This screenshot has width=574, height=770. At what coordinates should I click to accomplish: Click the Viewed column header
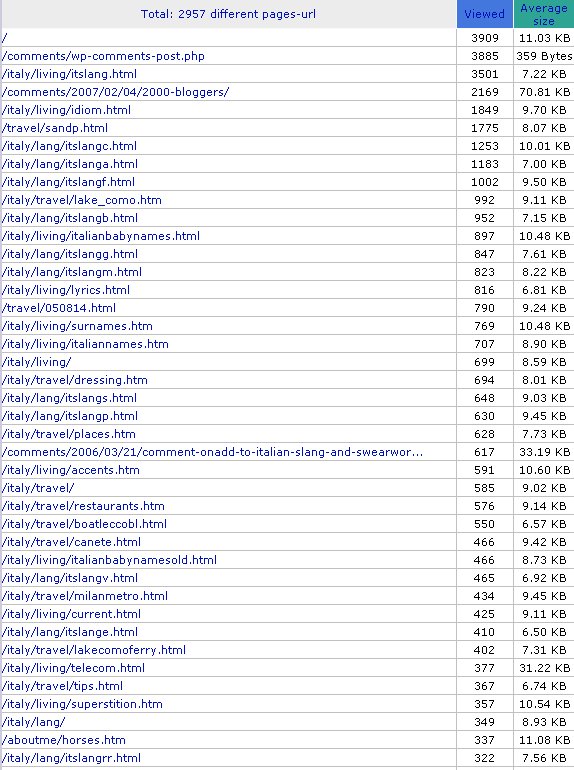pos(485,14)
